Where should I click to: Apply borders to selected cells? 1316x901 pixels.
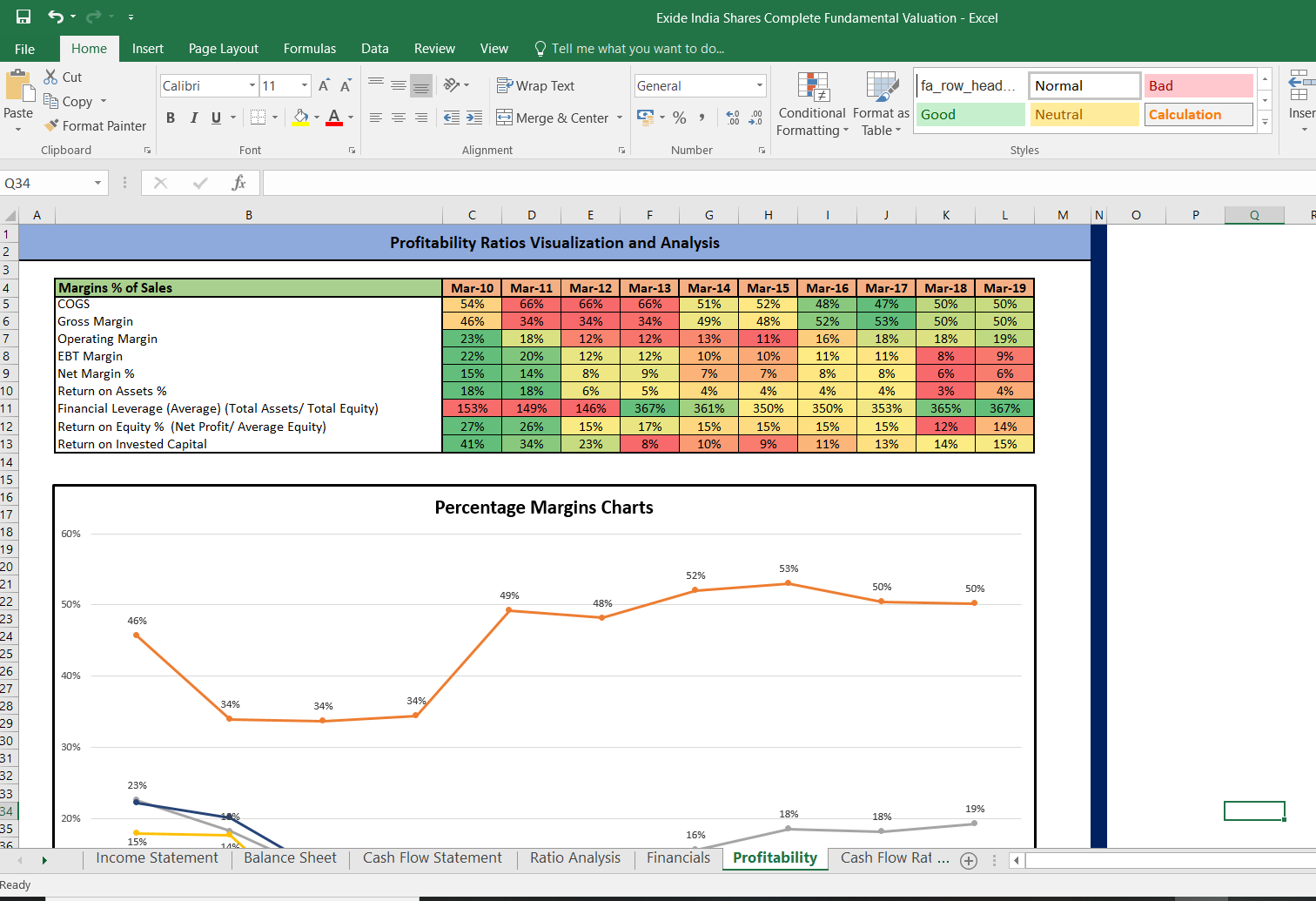(258, 118)
